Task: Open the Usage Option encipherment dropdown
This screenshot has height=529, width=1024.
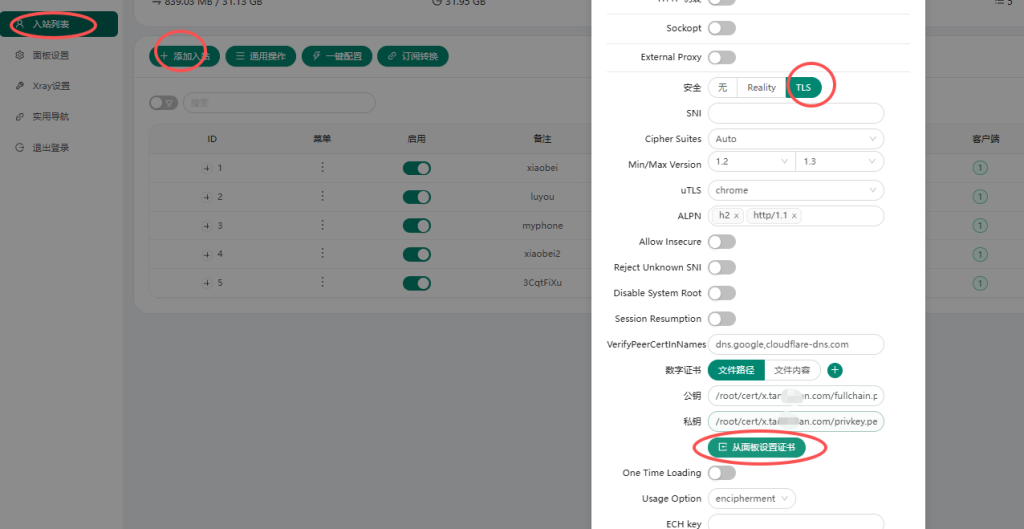Action: (752, 498)
